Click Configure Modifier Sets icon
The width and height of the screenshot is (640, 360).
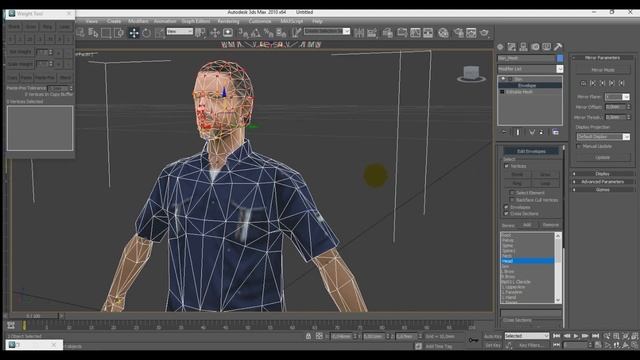[556, 132]
